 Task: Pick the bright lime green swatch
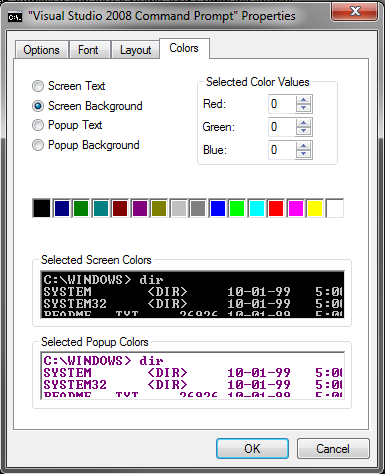(x=237, y=208)
